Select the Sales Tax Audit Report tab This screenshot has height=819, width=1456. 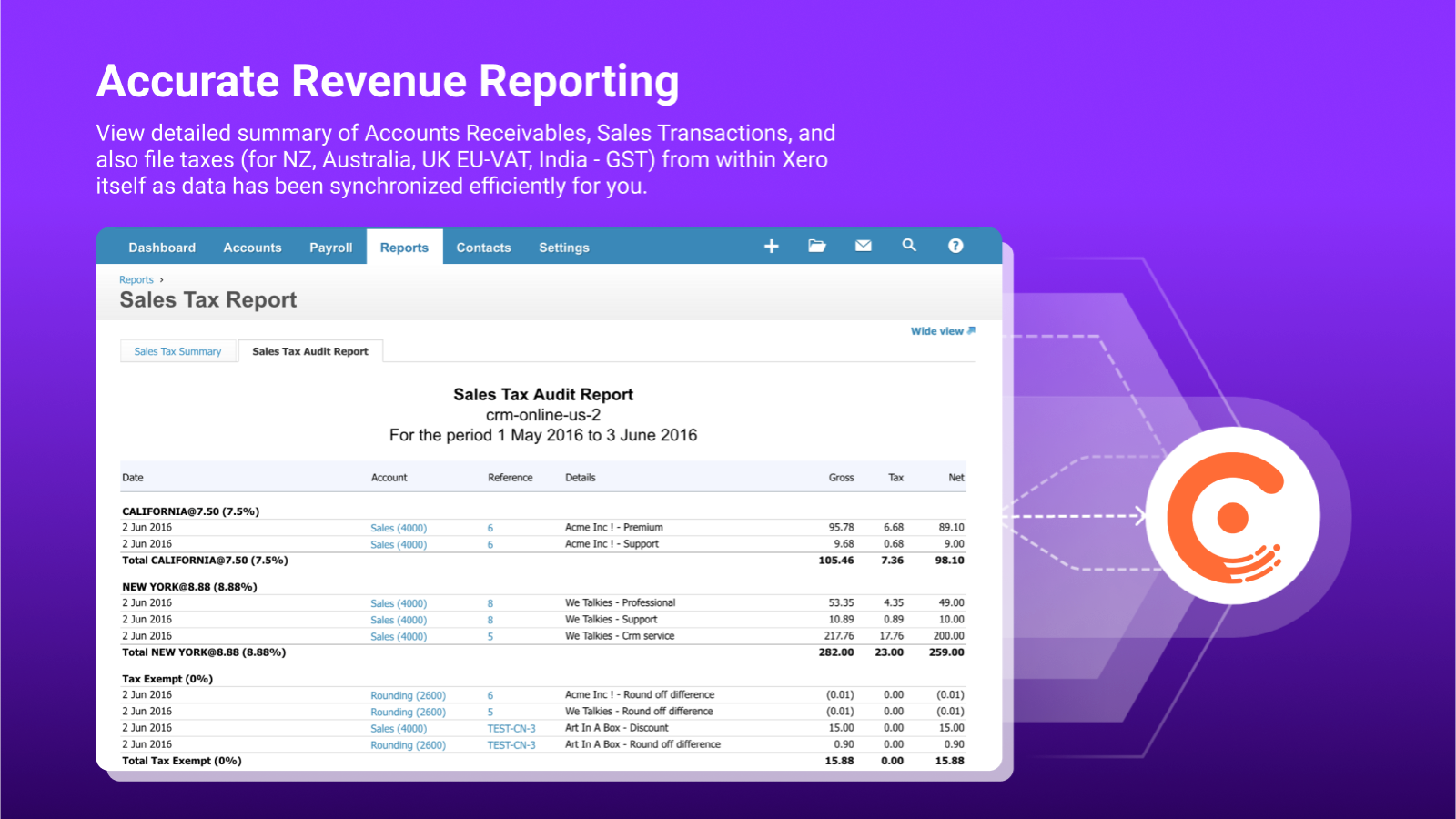[x=310, y=351]
